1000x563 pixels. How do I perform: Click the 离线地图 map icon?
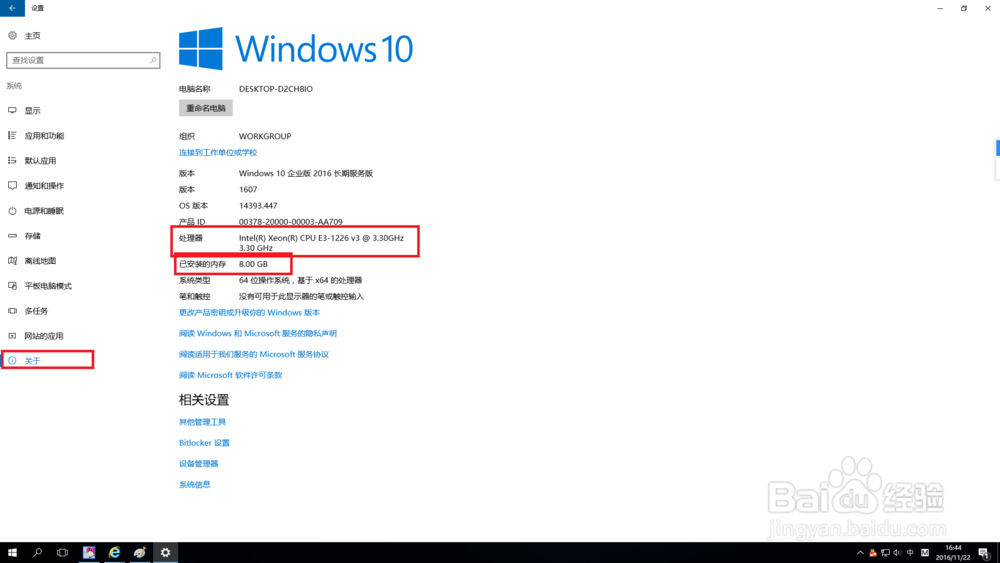pyautogui.click(x=12, y=261)
